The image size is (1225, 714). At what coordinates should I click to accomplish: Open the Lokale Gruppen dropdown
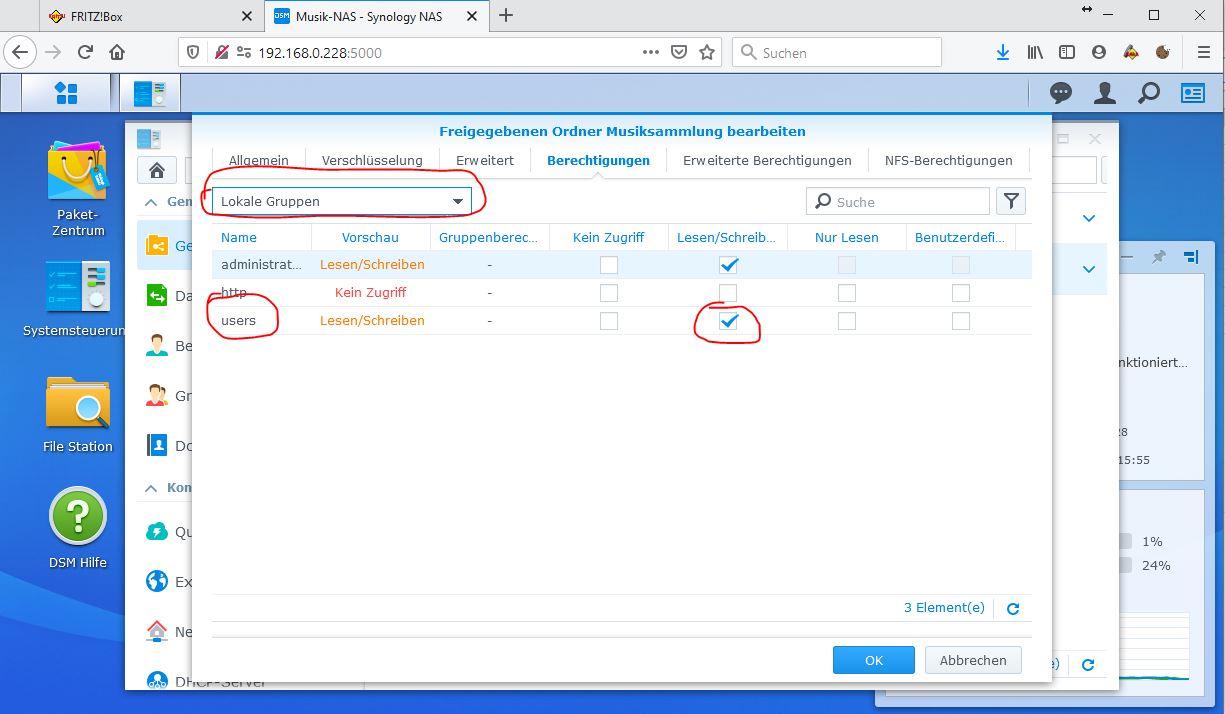tap(342, 201)
